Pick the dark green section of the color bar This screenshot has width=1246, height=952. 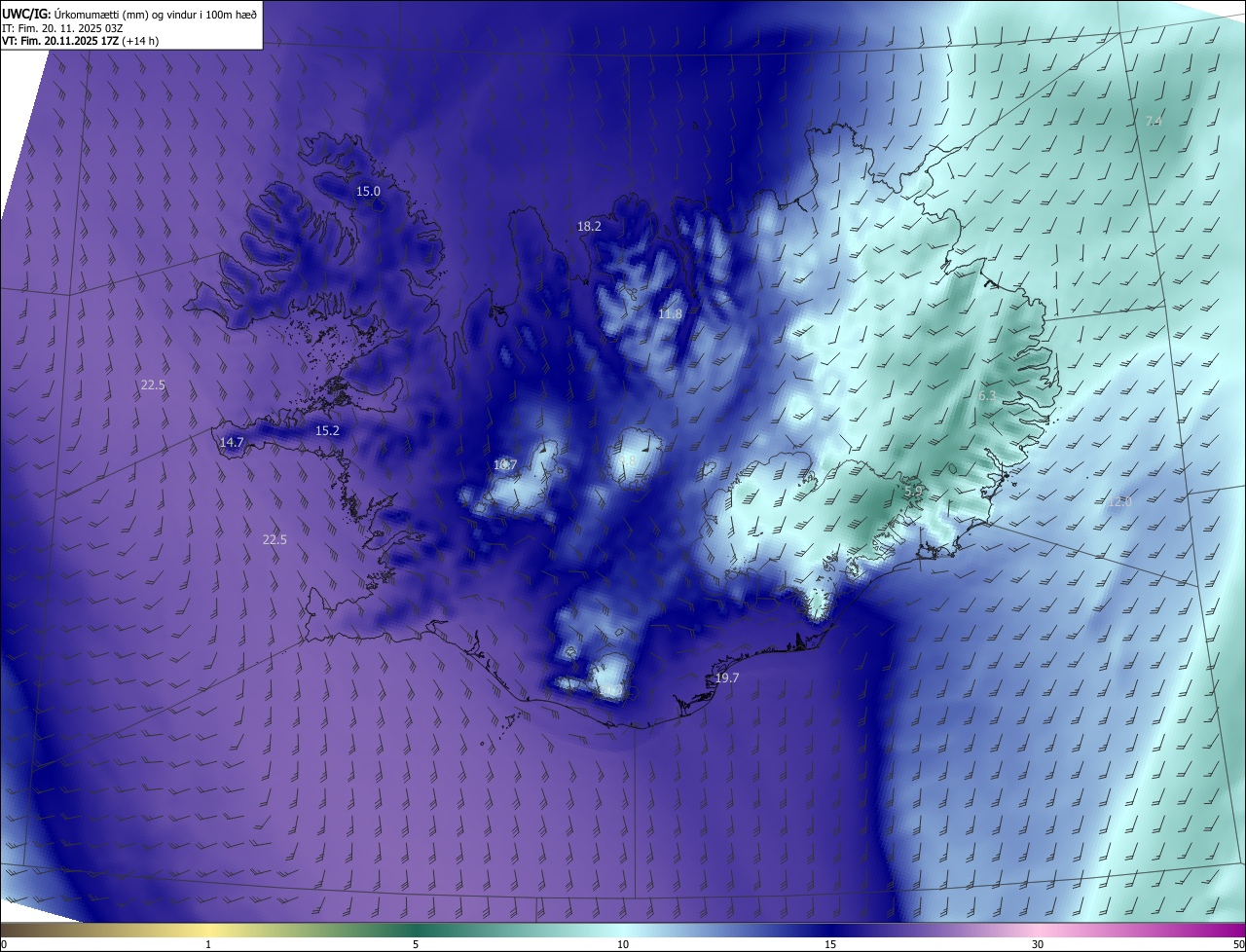(416, 931)
